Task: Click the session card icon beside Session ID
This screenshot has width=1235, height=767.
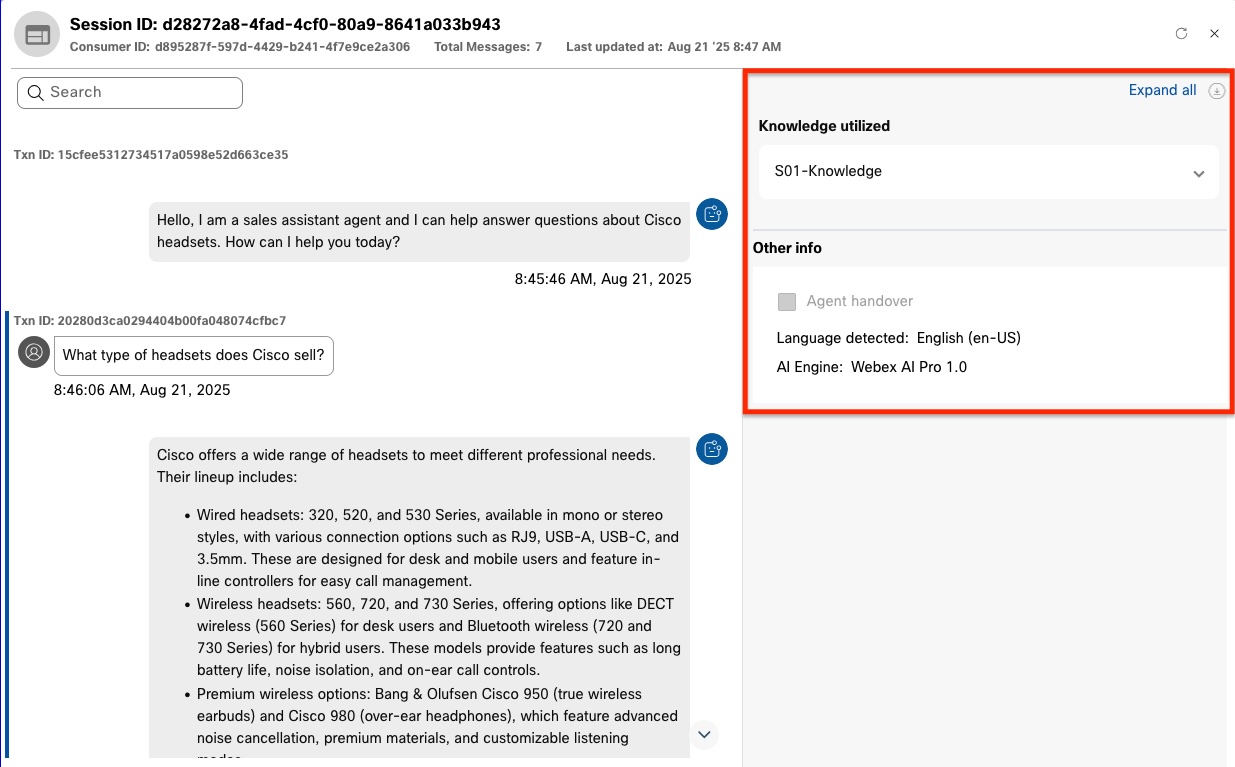Action: [37, 35]
